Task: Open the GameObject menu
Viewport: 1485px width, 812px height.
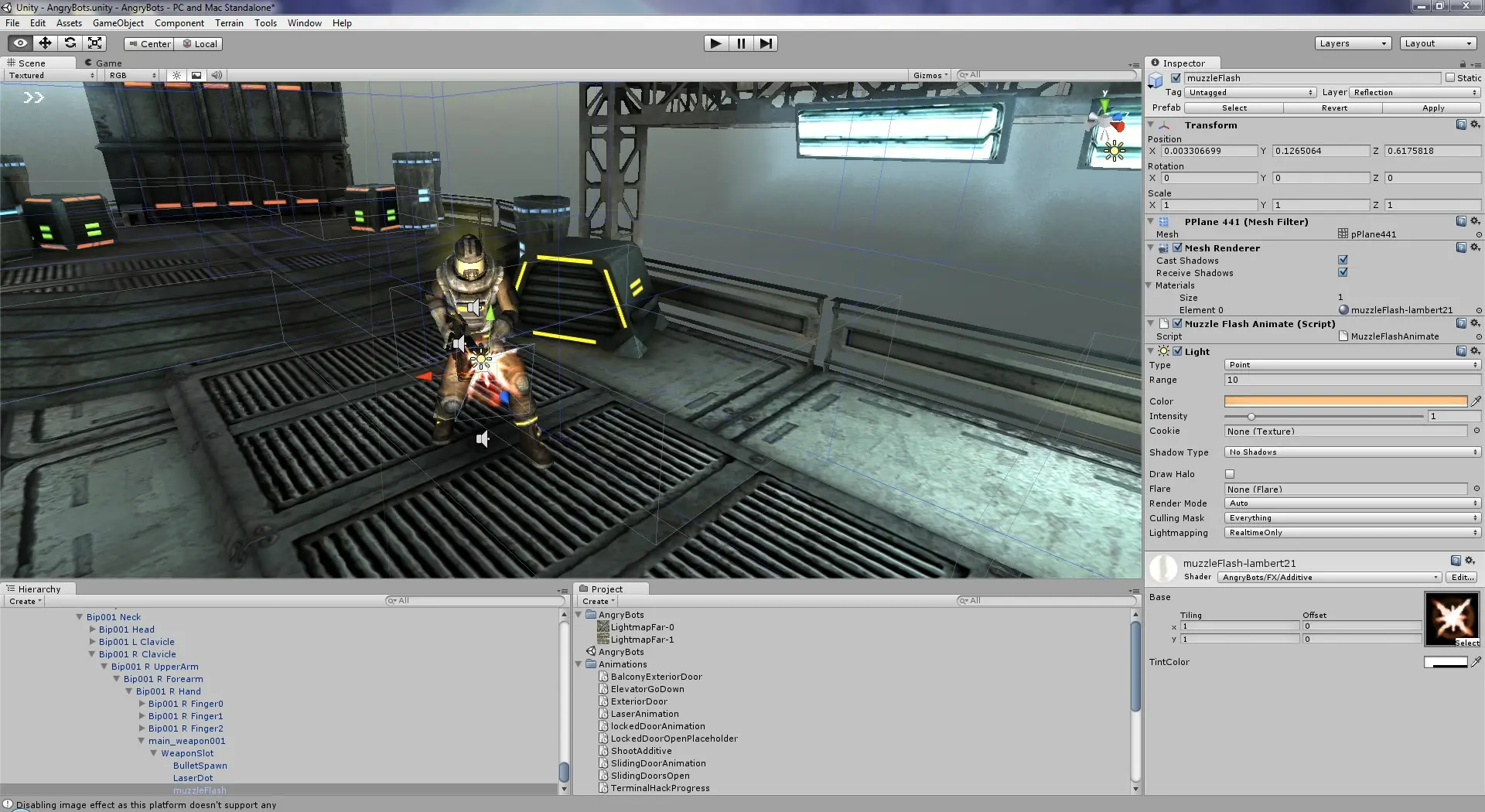Action: pyautogui.click(x=118, y=23)
